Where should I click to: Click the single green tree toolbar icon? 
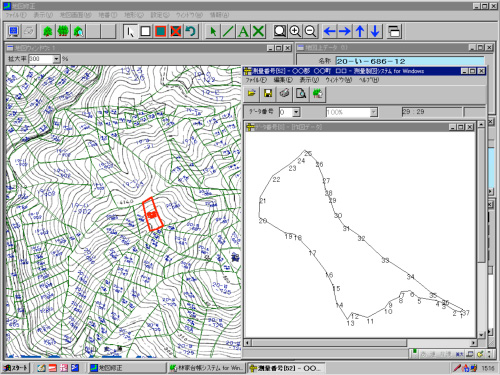coord(48,31)
